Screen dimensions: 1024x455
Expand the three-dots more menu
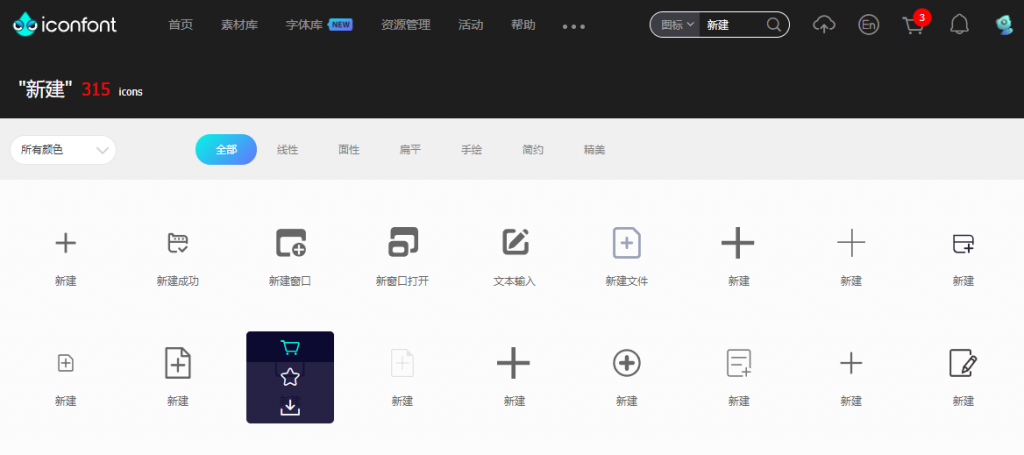[574, 26]
